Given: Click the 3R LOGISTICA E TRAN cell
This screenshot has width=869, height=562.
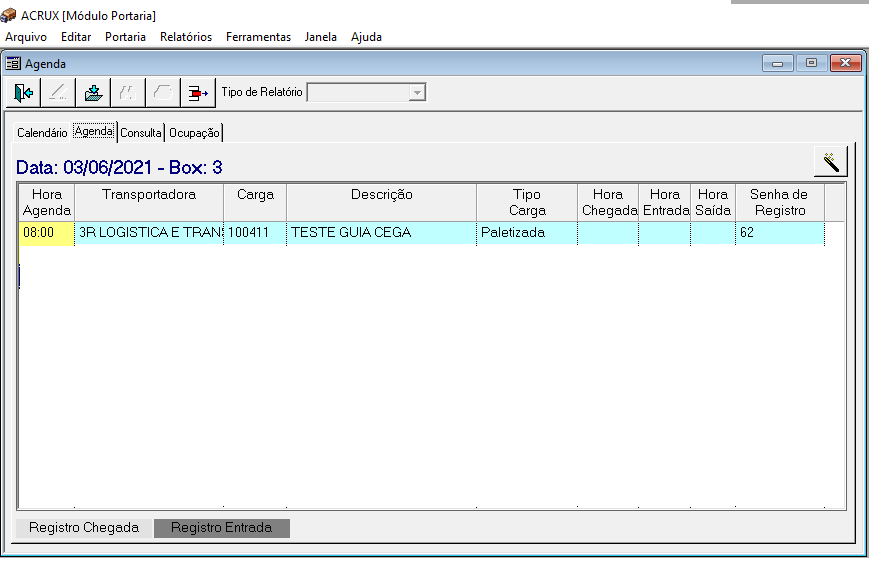Looking at the screenshot, I should [149, 233].
